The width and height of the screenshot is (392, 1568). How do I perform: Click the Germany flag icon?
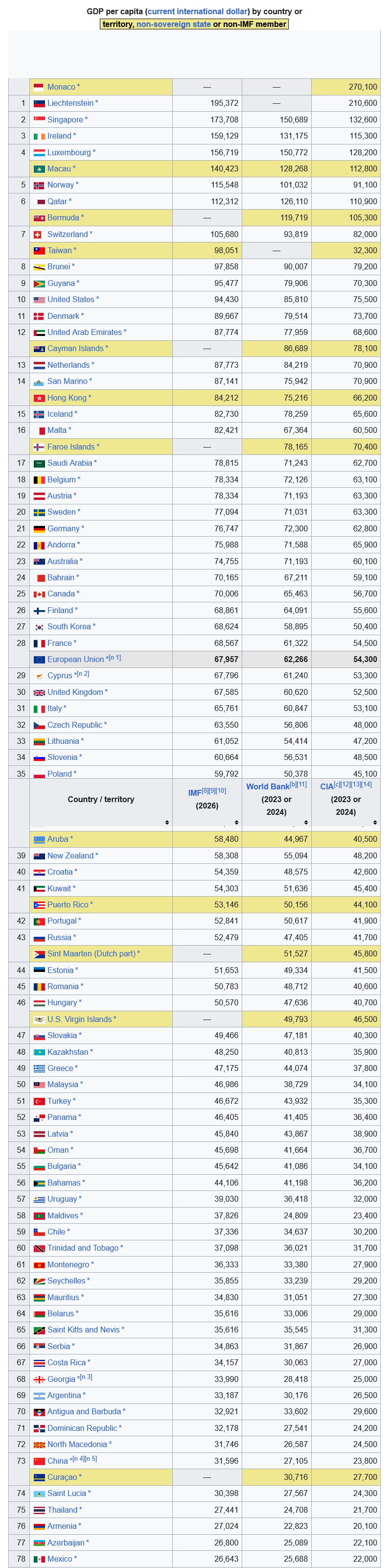39,529
